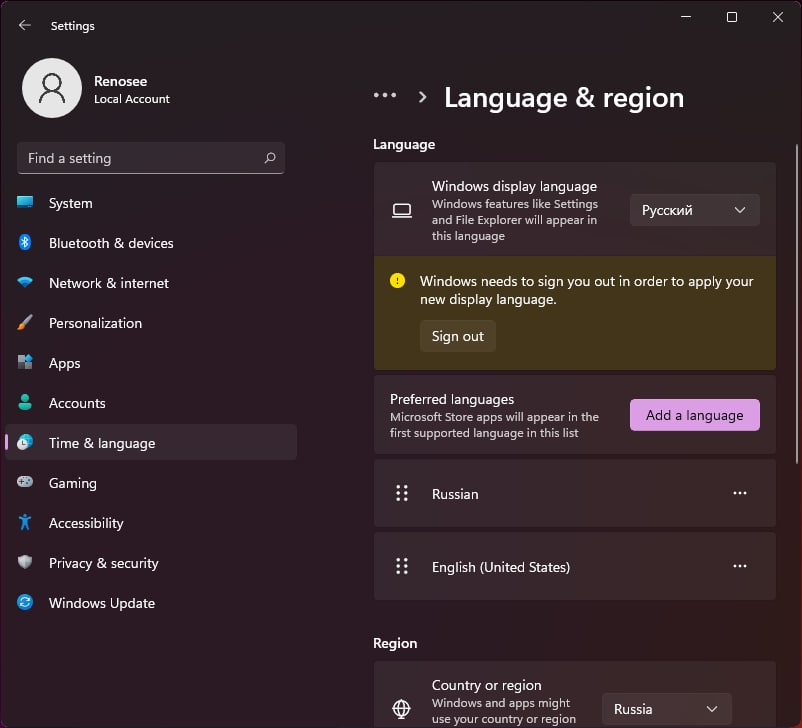Go to Privacy & security
Image resolution: width=802 pixels, height=728 pixels.
151,563
